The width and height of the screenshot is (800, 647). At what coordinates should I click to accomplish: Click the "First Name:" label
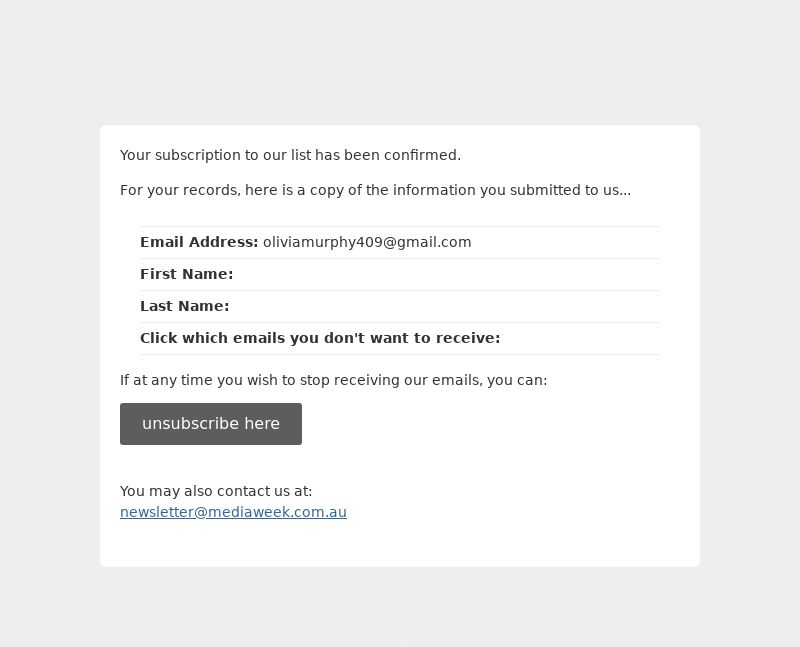click(x=186, y=274)
